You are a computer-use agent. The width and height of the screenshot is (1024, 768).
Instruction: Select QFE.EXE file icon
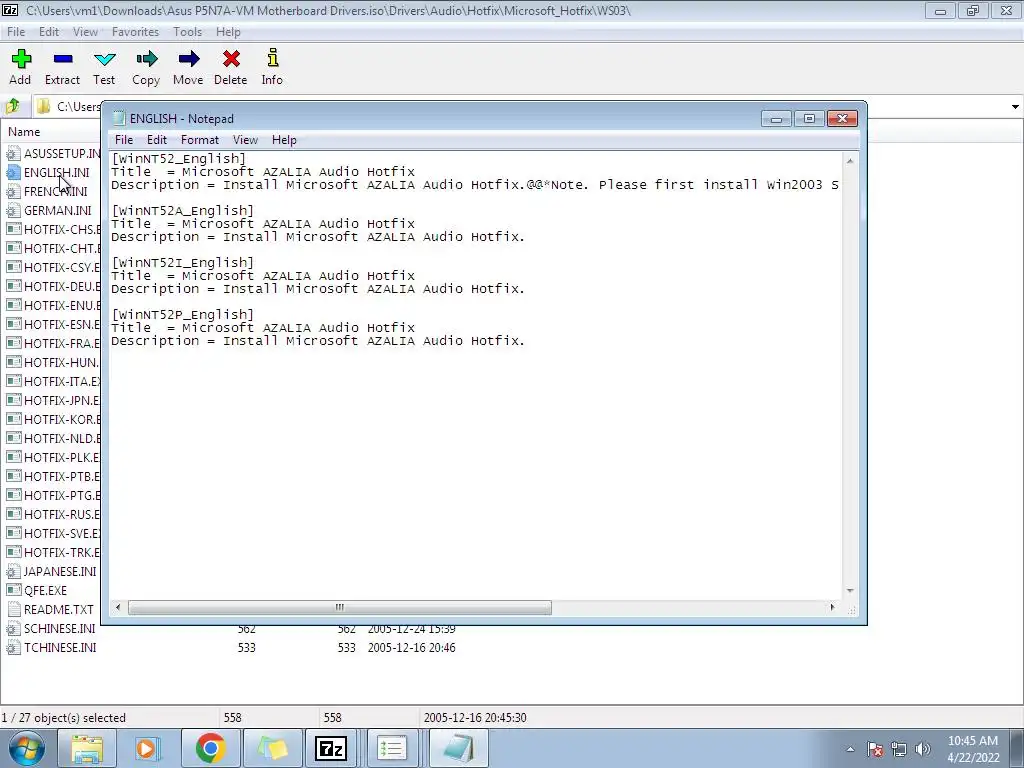(x=13, y=590)
